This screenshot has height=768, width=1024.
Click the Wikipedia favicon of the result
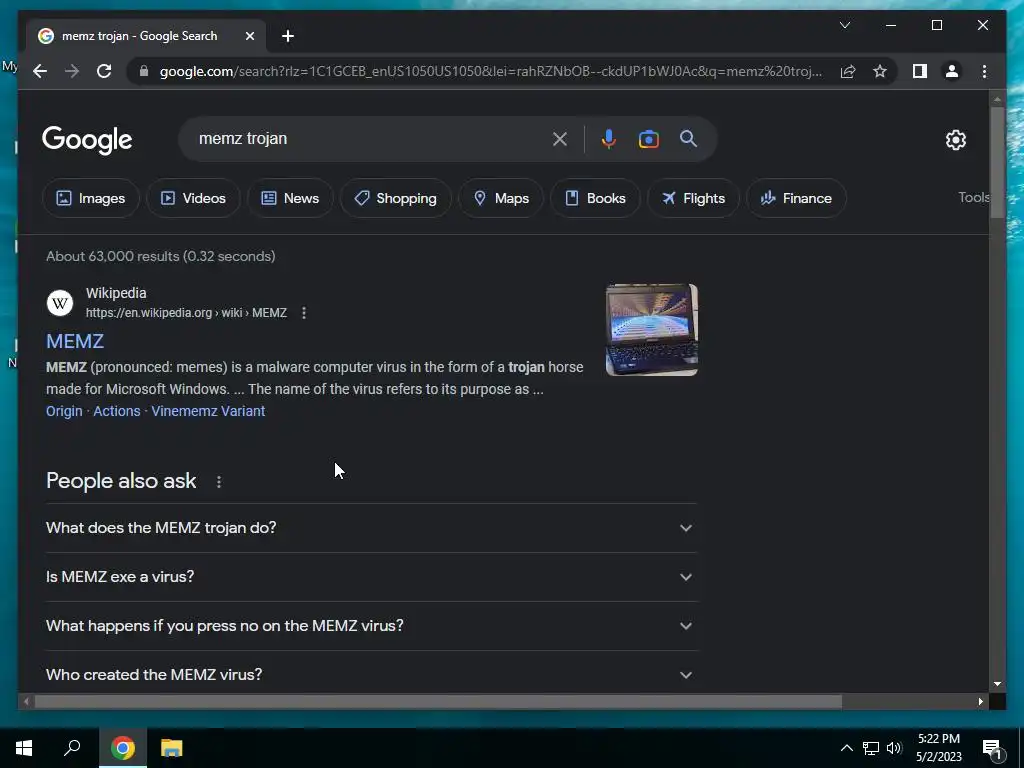click(x=59, y=303)
